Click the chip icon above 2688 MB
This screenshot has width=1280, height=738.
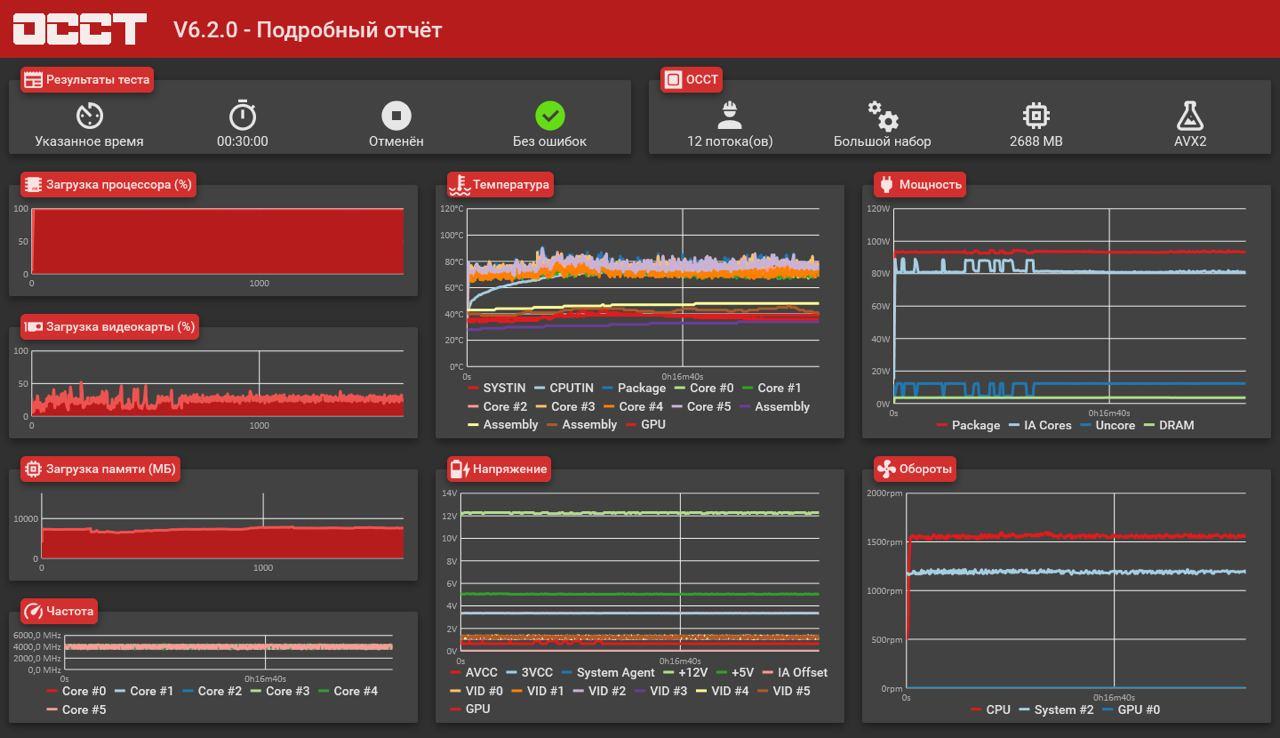(x=1036, y=115)
